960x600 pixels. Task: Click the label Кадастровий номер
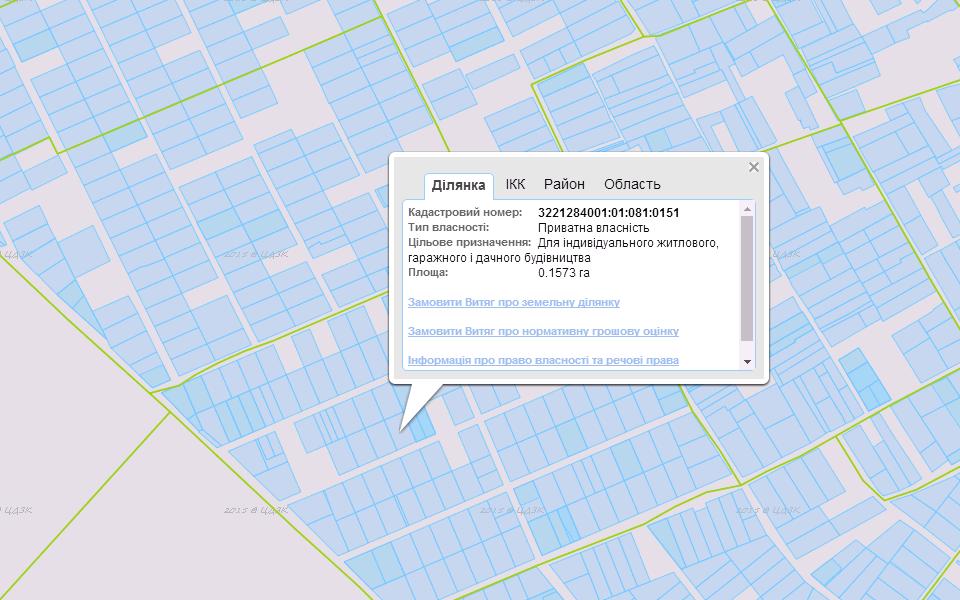point(465,212)
